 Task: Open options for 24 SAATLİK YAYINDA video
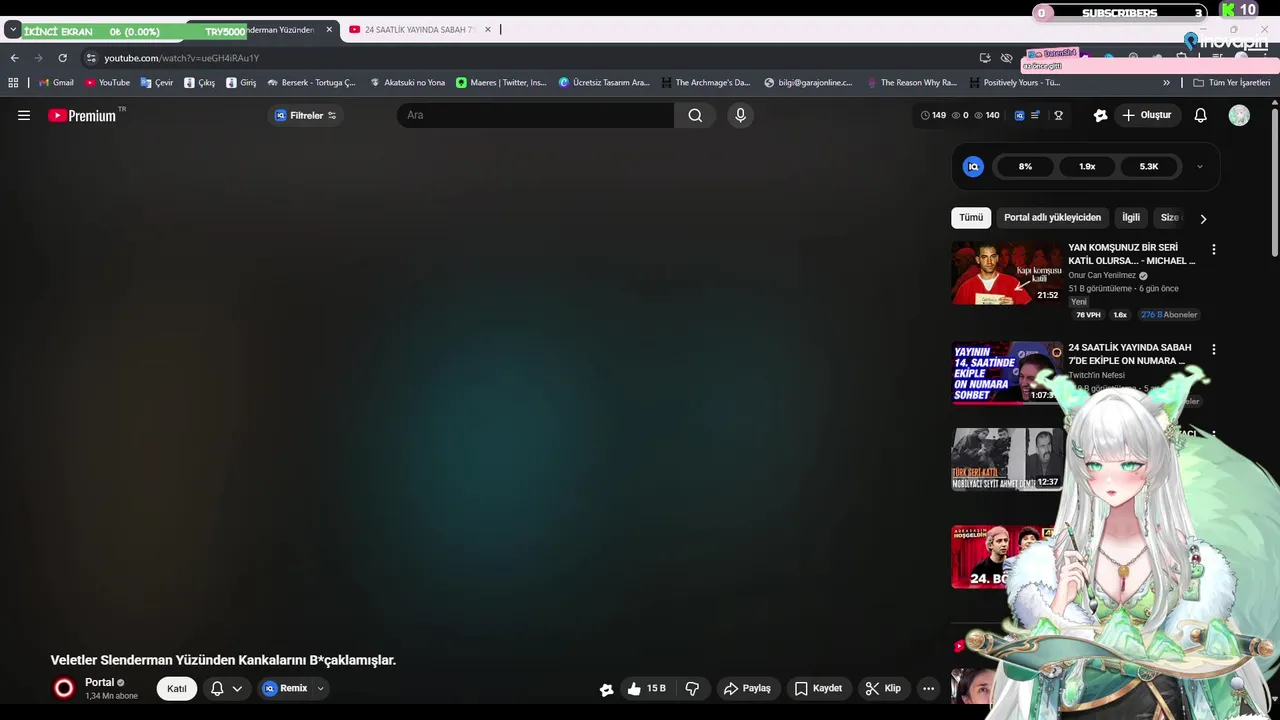pyautogui.click(x=1214, y=350)
